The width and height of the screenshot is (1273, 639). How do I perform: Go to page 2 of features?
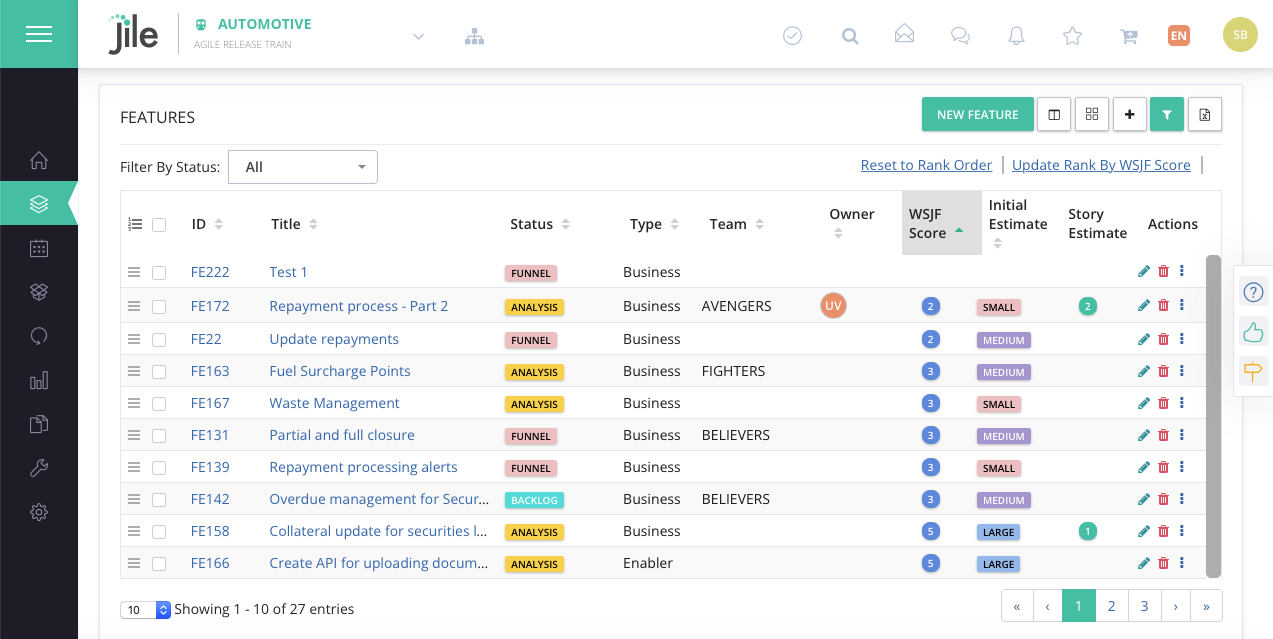point(1111,606)
